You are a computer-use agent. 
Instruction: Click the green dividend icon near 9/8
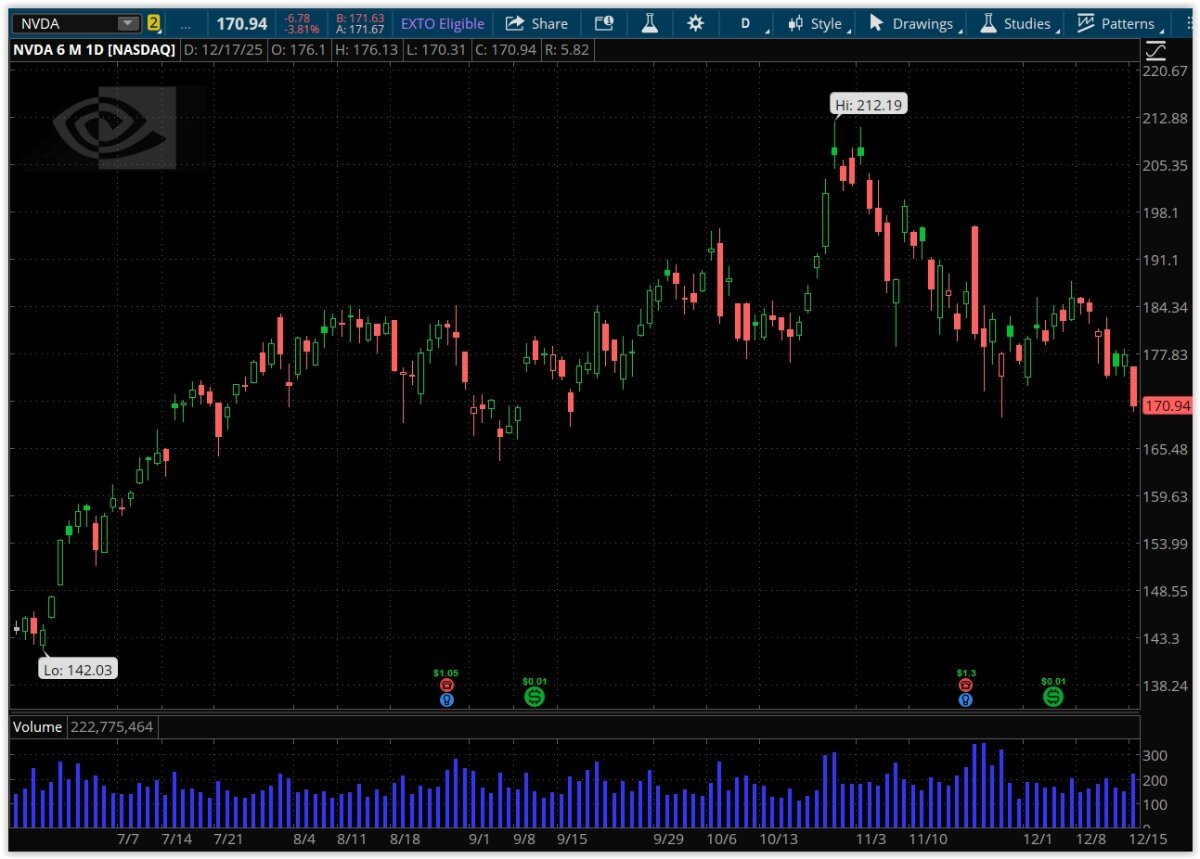[x=534, y=696]
